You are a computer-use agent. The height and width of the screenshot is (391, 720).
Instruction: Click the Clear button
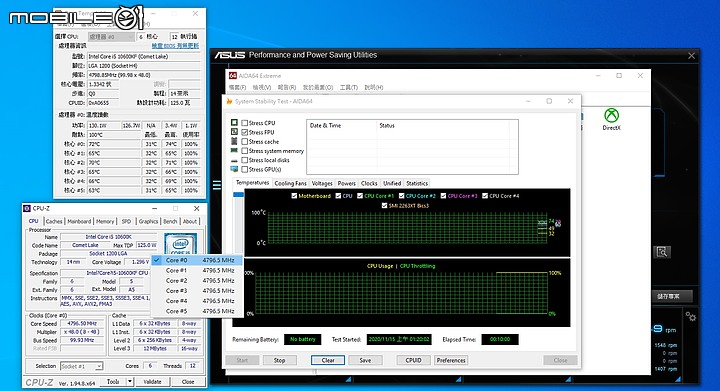pos(328,360)
